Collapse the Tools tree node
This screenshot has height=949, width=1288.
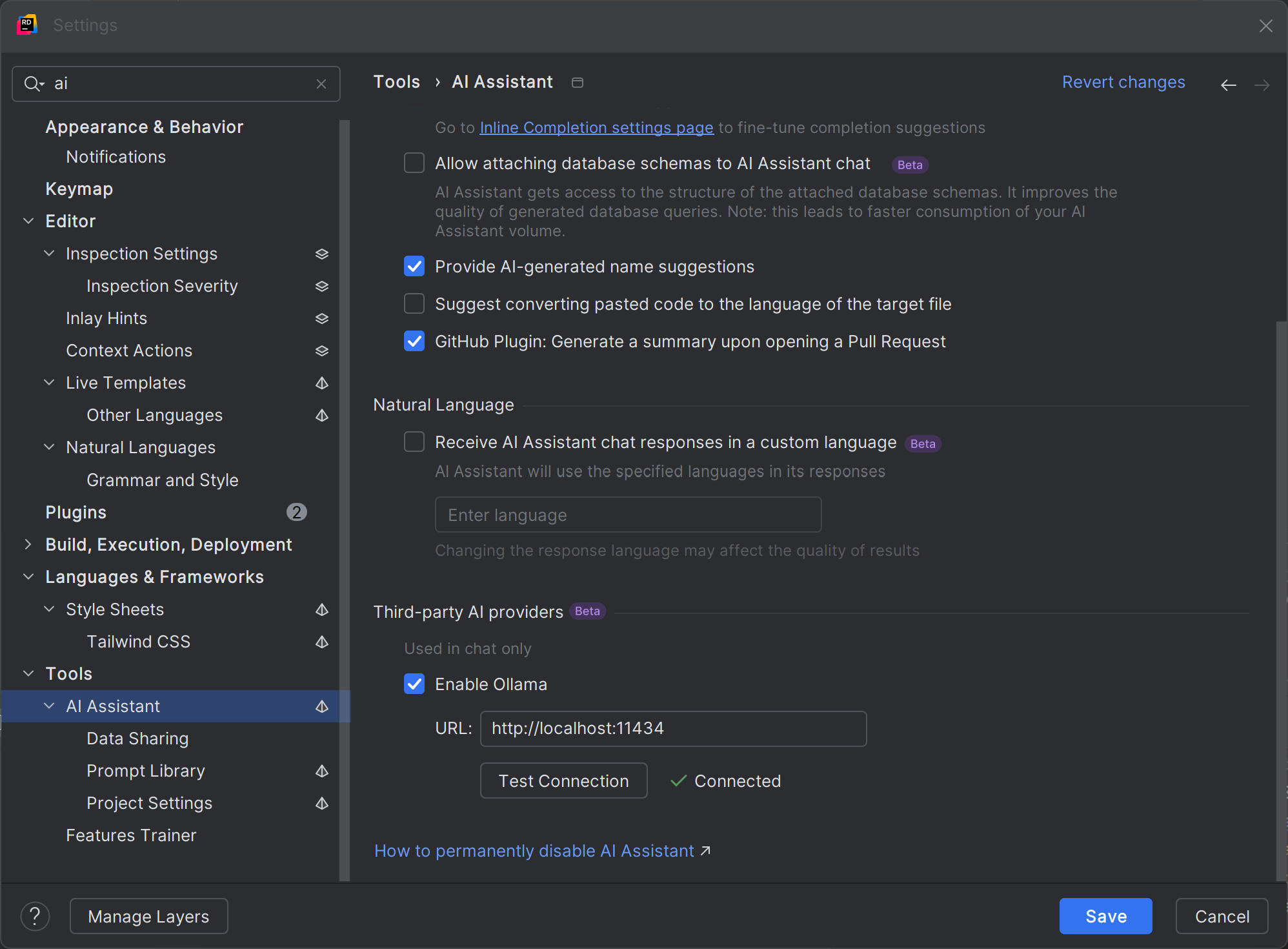click(x=28, y=673)
